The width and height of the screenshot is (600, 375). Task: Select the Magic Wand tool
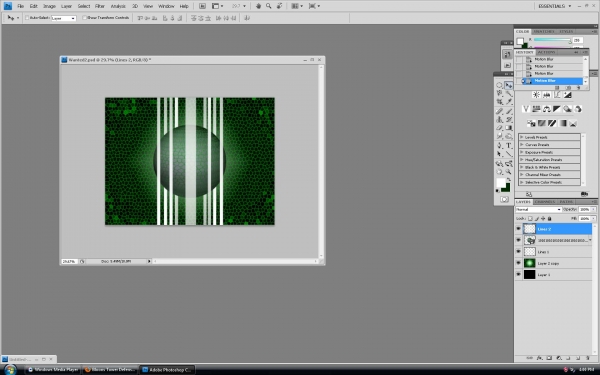coord(509,93)
